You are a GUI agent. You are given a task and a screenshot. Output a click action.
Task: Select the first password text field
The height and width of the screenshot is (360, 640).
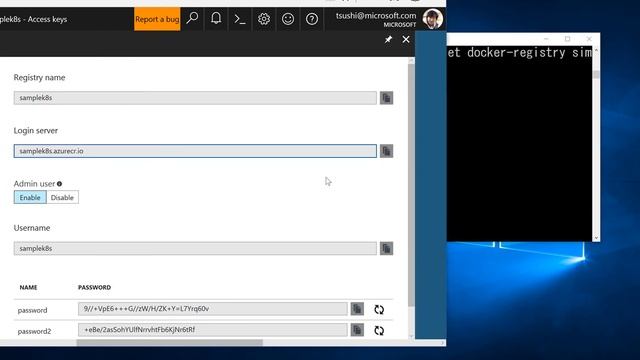[x=213, y=309]
